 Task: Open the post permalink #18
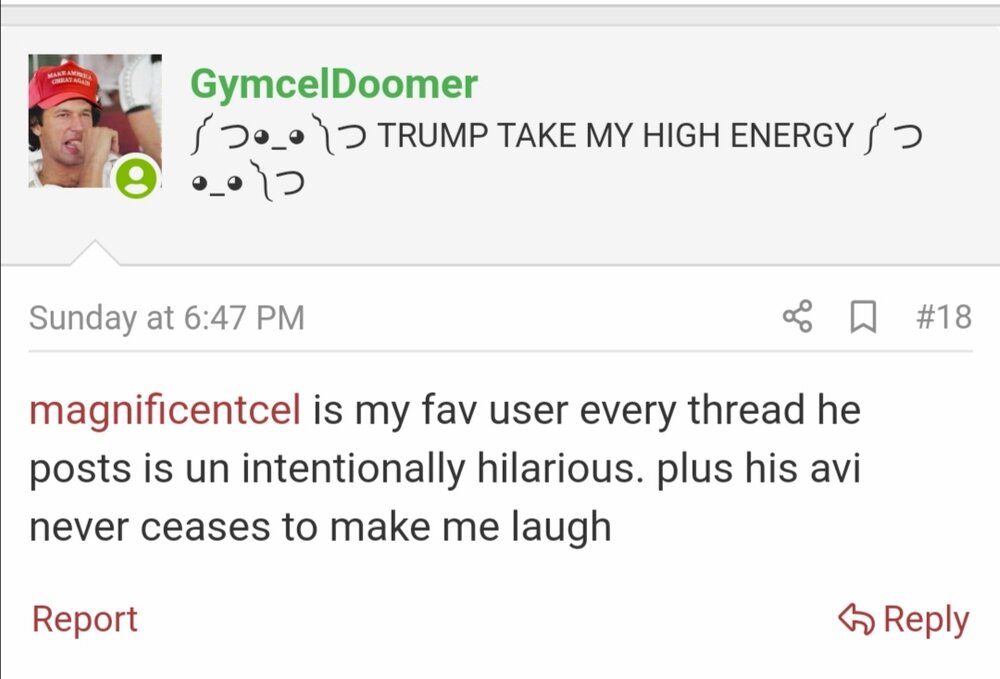pyautogui.click(x=944, y=316)
